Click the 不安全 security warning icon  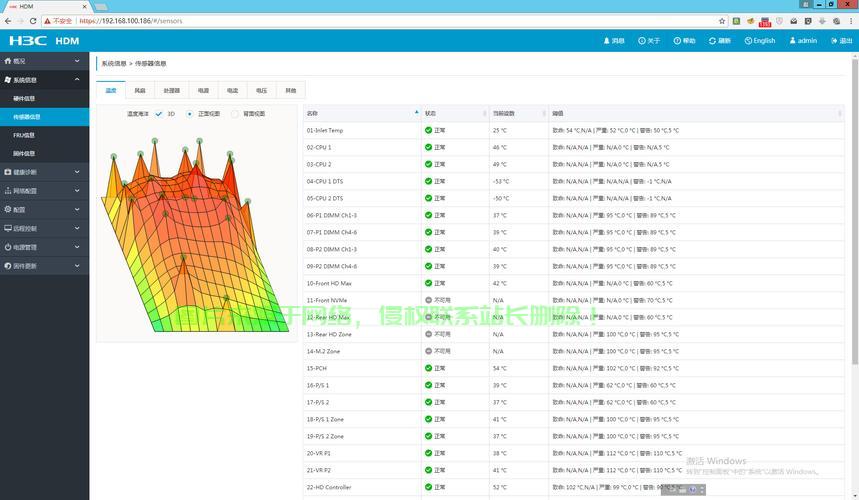pos(48,21)
